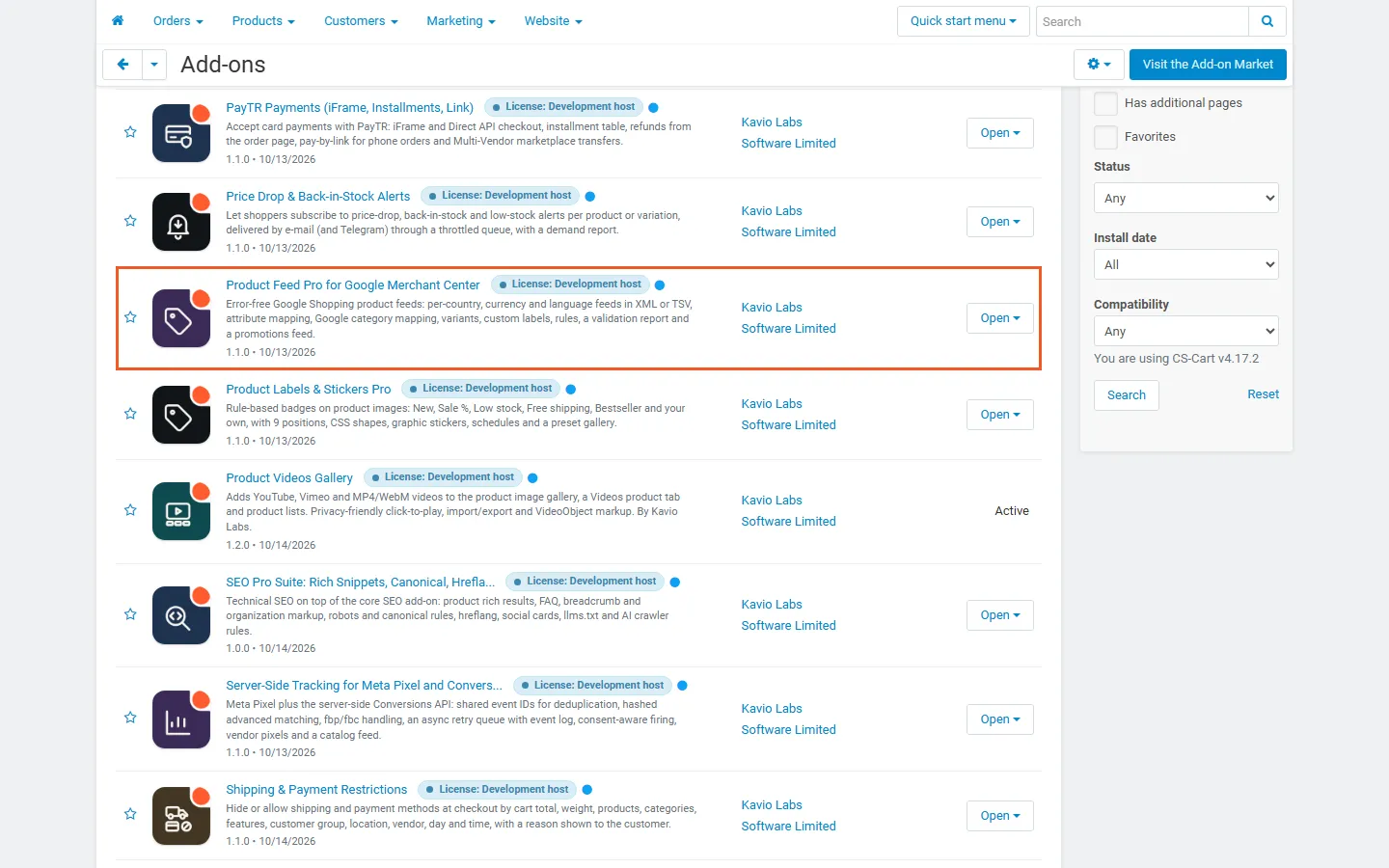Screen dimensions: 1389x868
Task: Star the Server-Side Tracking add-on
Action: coord(130,718)
